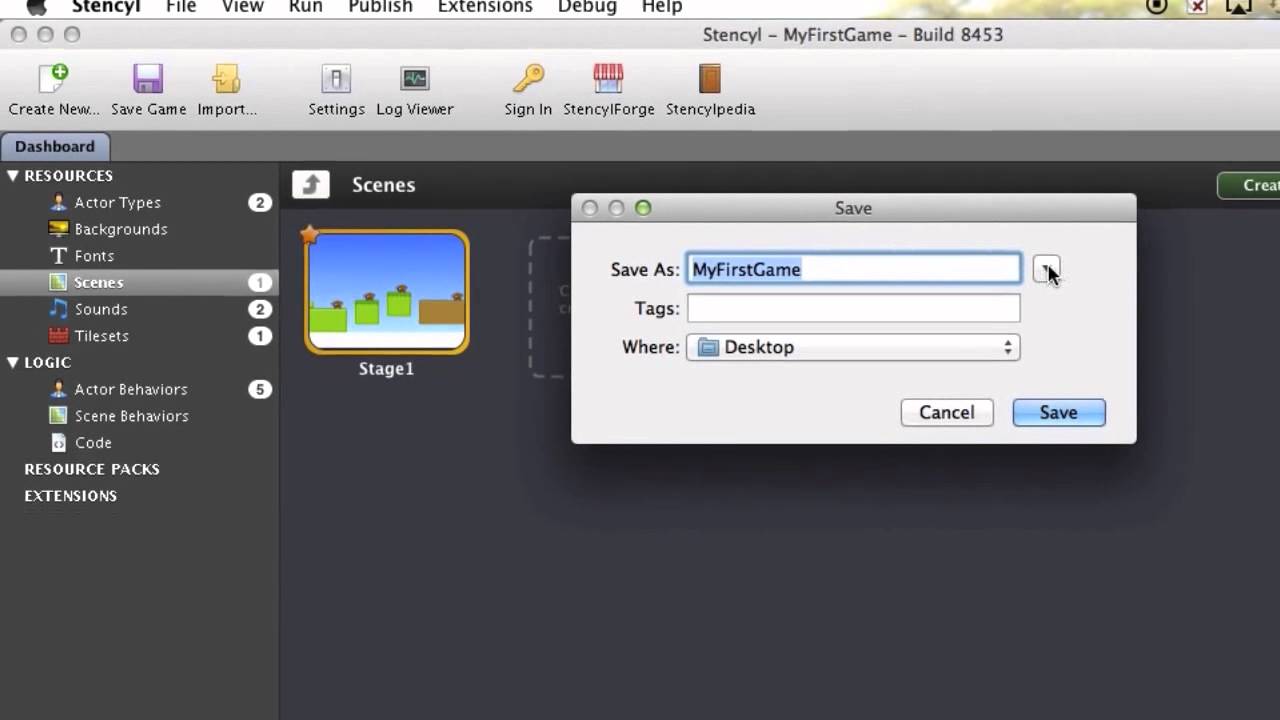Open the Help menu
The height and width of the screenshot is (720, 1280).
pos(661,7)
